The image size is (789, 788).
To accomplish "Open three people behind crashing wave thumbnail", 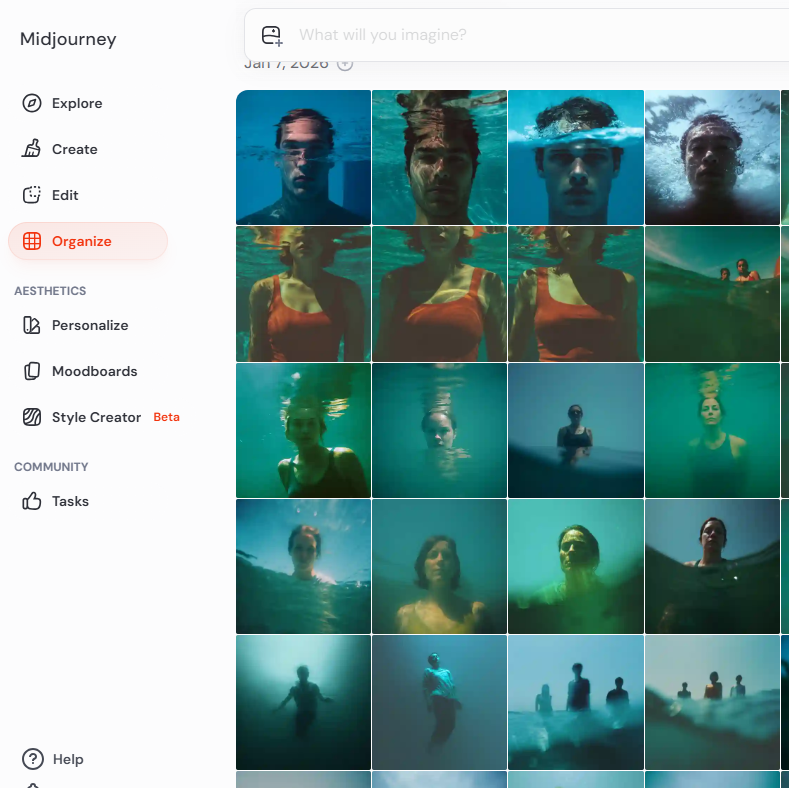I will point(712,702).
